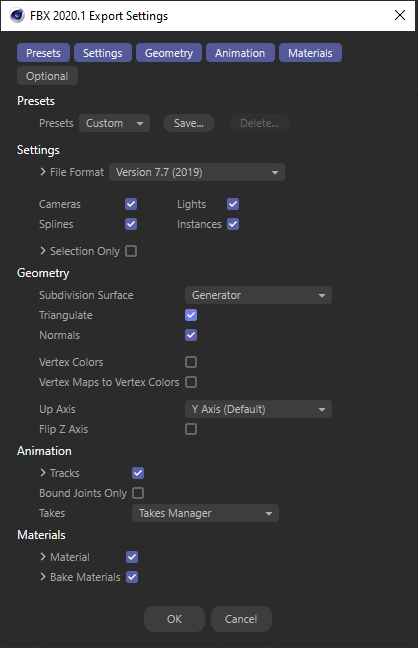The height and width of the screenshot is (648, 418).
Task: Confirm export with the OK button
Action: tap(174, 619)
